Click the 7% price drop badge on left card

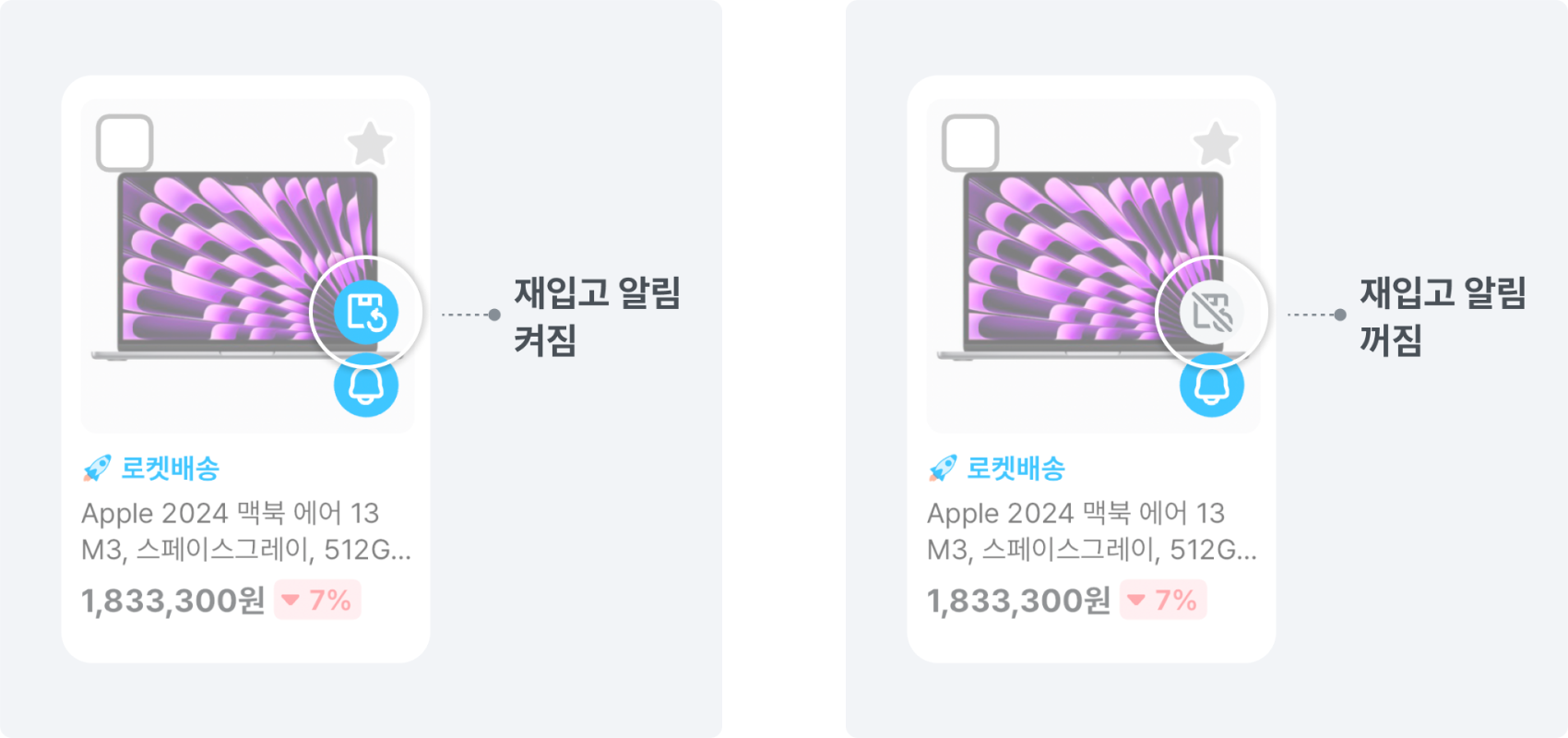(x=317, y=601)
